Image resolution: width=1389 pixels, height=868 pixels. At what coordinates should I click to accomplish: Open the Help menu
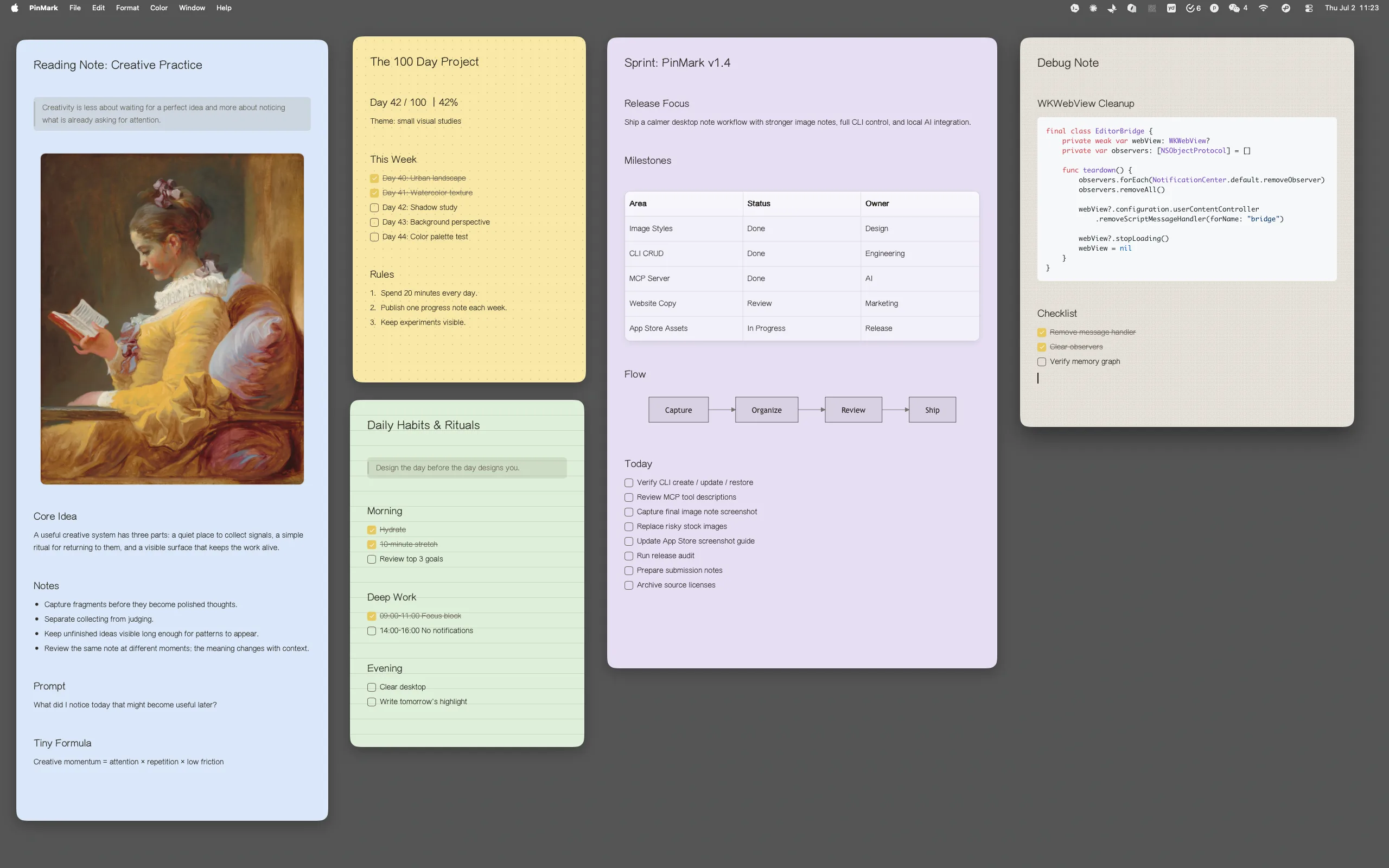pos(224,8)
